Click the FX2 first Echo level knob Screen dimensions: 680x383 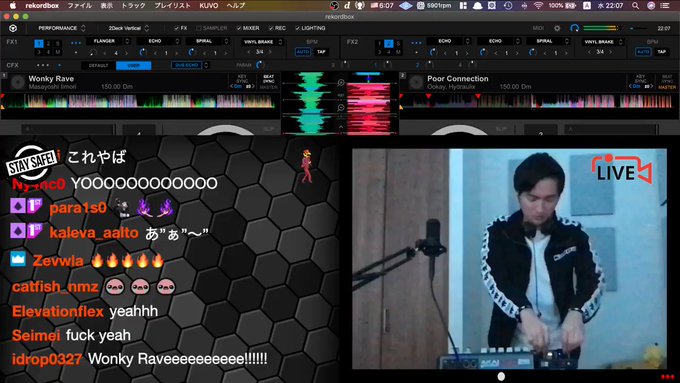433,52
